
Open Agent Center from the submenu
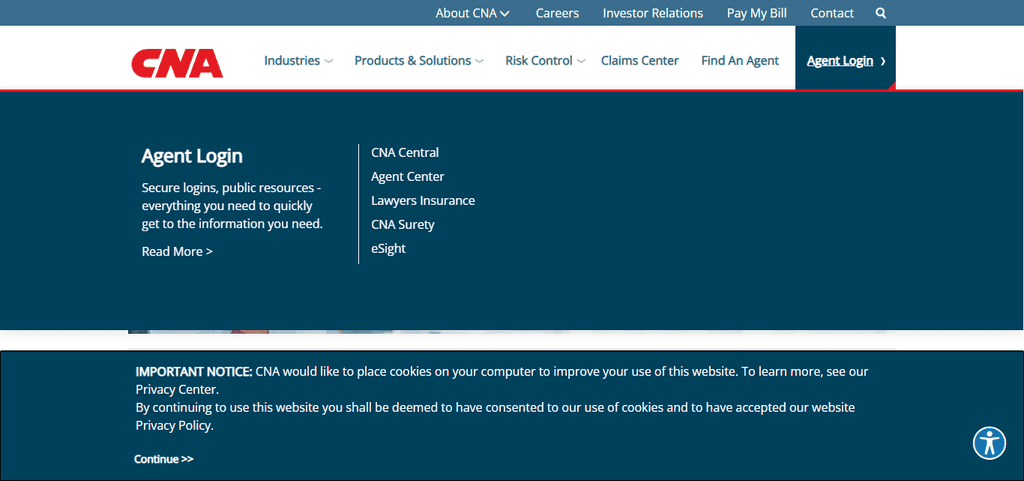(x=408, y=176)
